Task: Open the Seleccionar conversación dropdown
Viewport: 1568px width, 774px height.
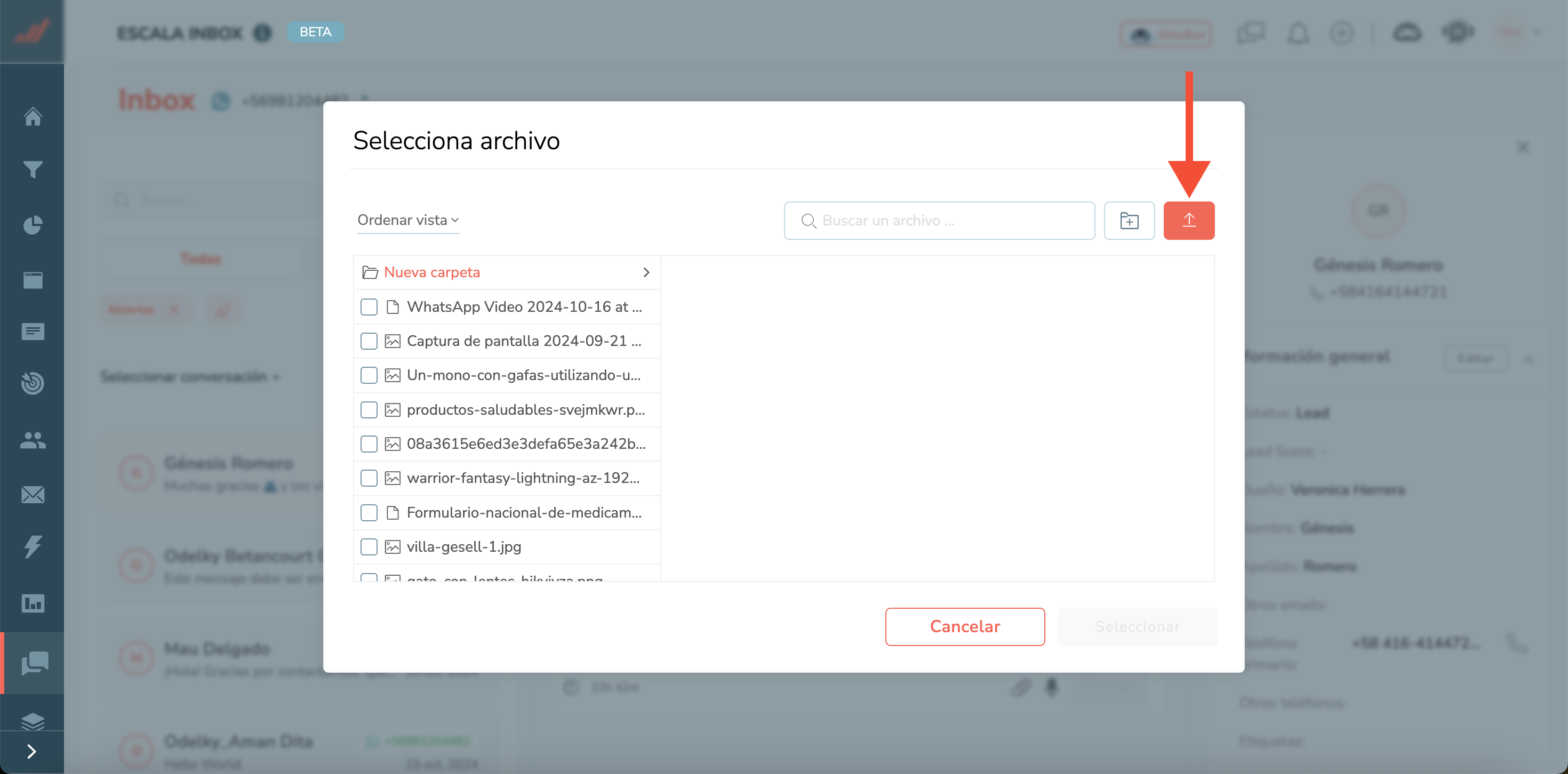Action: [190, 377]
